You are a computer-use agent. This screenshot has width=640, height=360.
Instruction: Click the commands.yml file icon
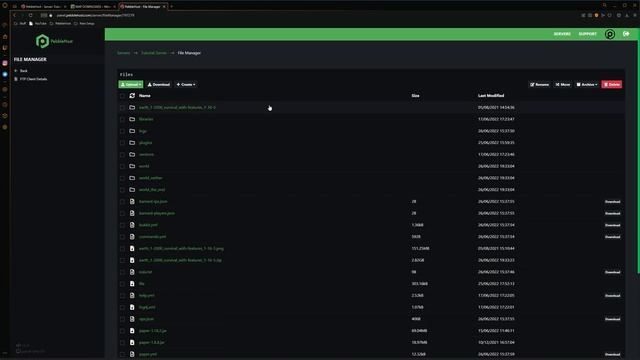pos(132,237)
